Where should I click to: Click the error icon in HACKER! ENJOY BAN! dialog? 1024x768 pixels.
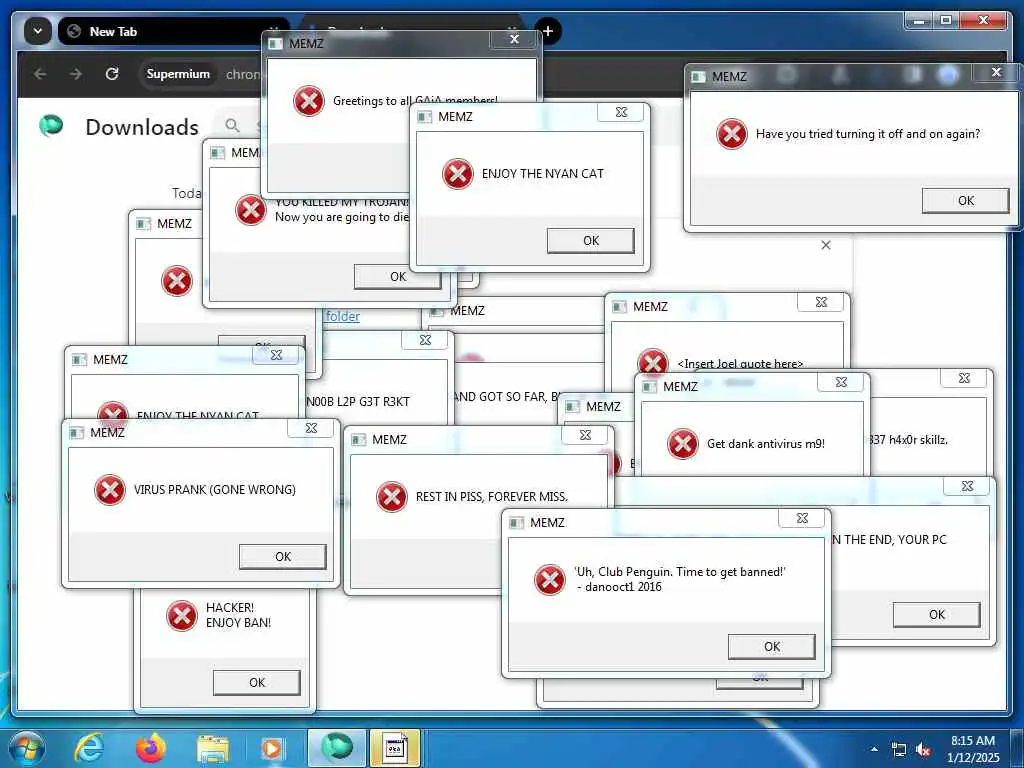click(182, 616)
